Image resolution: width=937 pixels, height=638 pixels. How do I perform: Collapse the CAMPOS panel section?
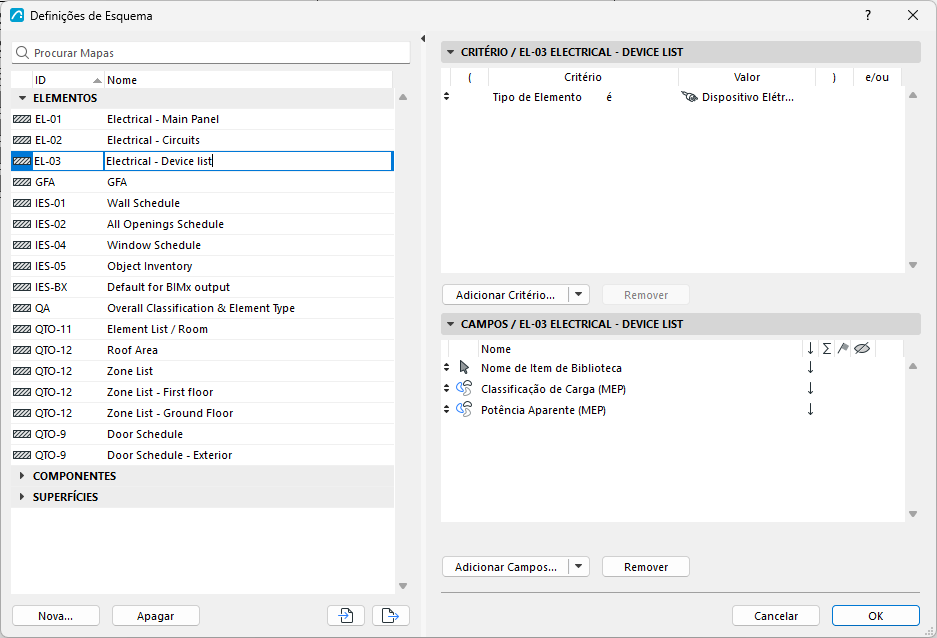451,324
